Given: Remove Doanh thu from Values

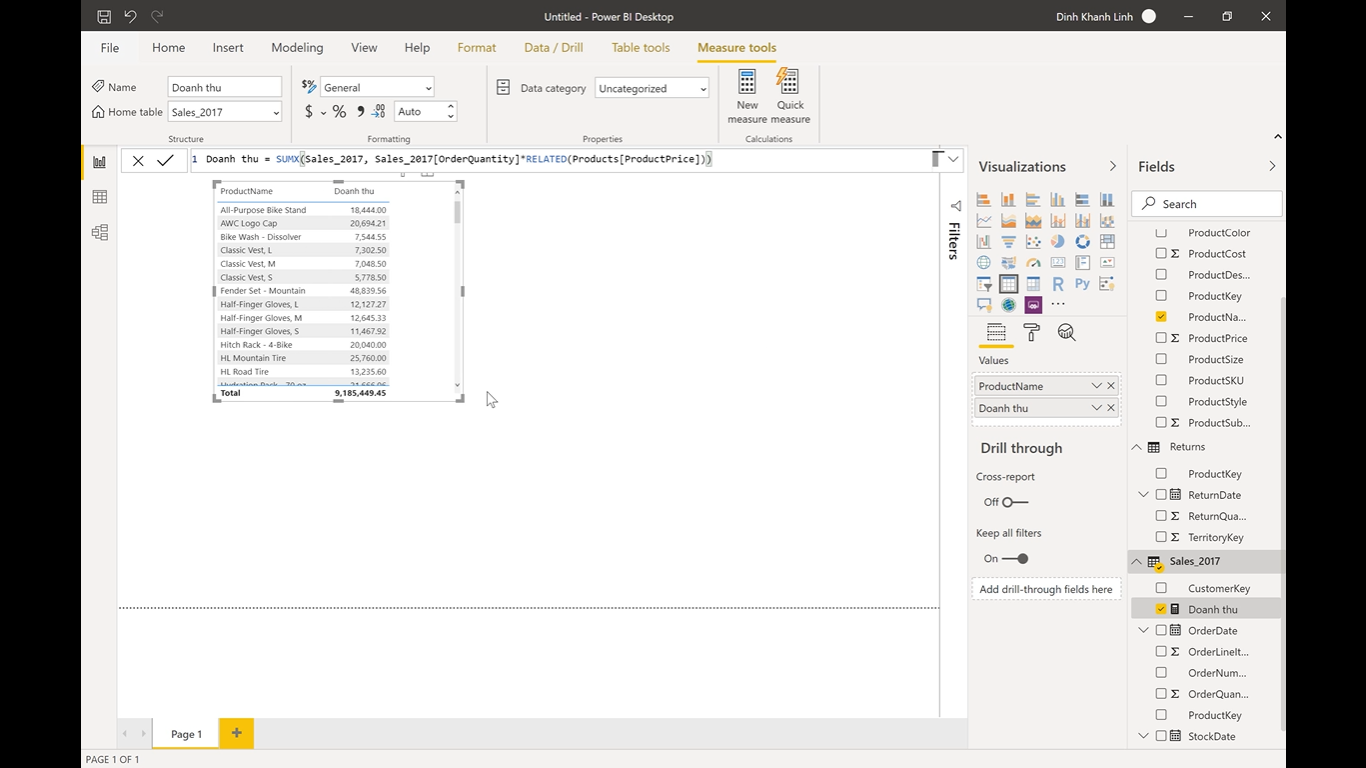Looking at the screenshot, I should (1111, 408).
